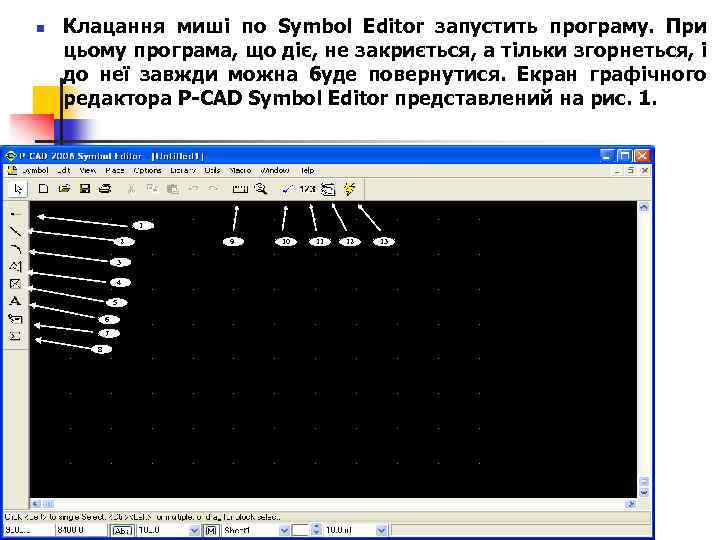Open Renumber pins 123 tool
The height and width of the screenshot is (540, 720).
click(x=307, y=188)
